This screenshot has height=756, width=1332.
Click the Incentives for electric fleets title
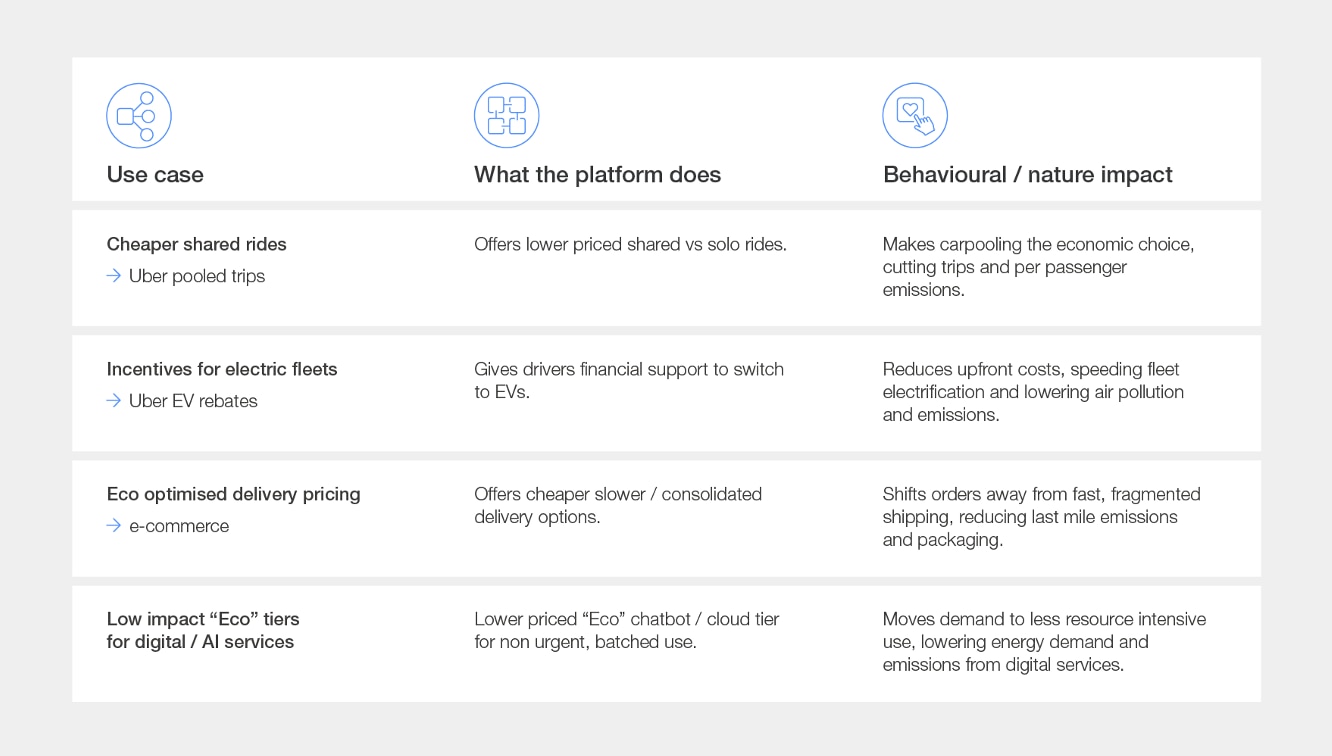click(x=222, y=369)
